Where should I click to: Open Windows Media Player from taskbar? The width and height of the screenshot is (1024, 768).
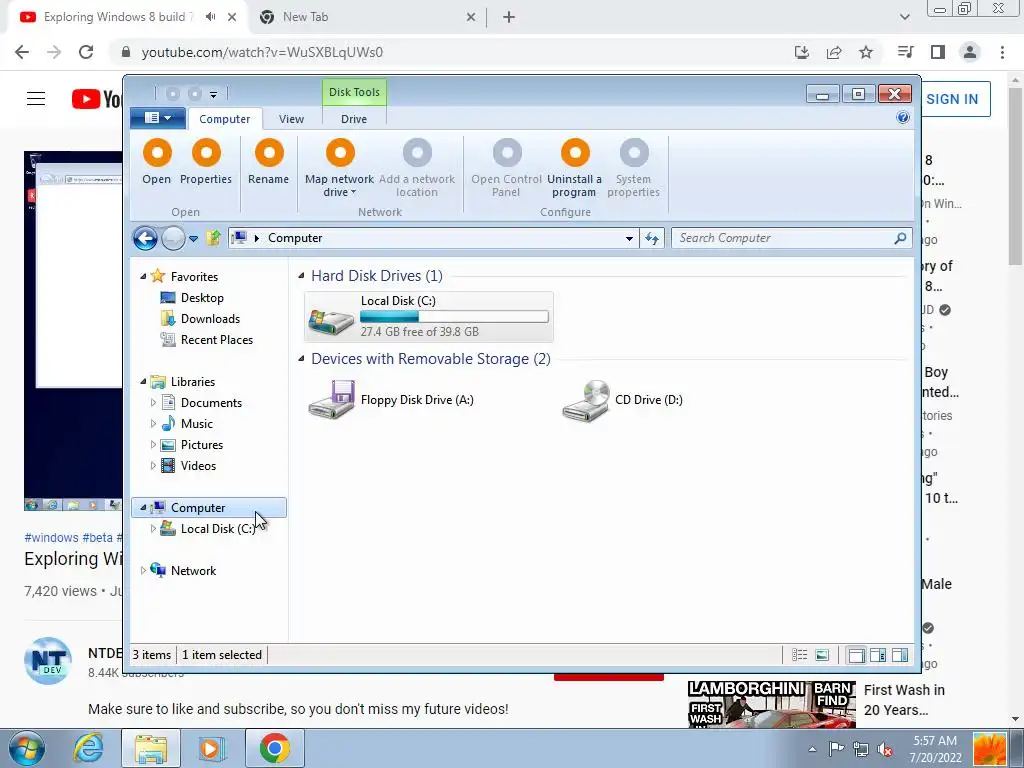pyautogui.click(x=212, y=748)
